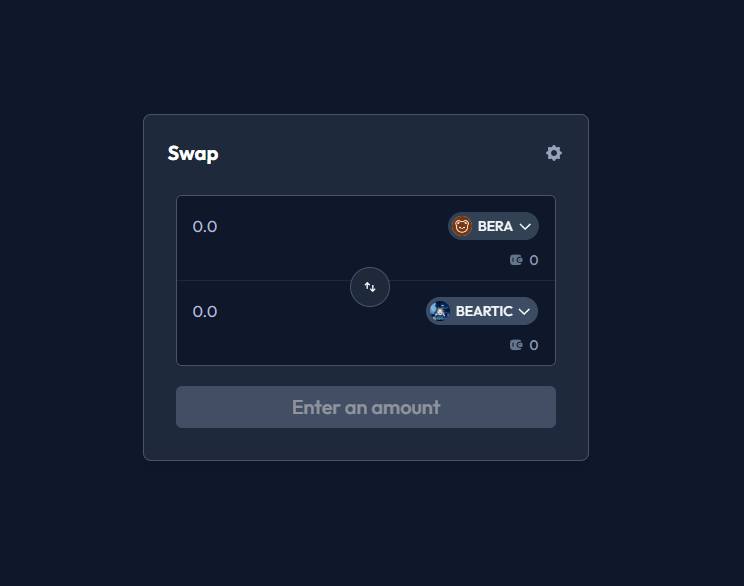Click the BERA wallet balance value
This screenshot has height=586, width=744.
[534, 260]
